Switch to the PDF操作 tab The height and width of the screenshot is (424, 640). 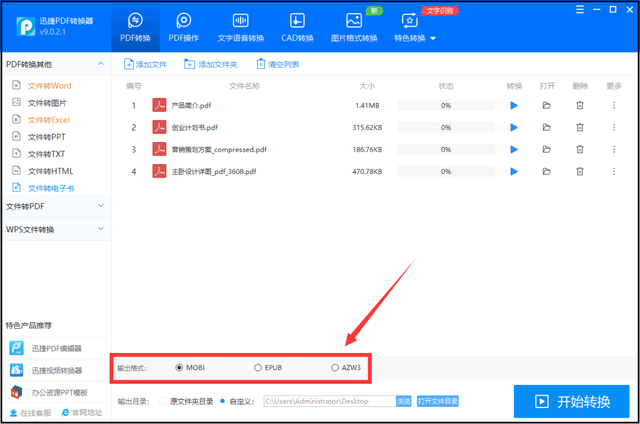pos(184,28)
